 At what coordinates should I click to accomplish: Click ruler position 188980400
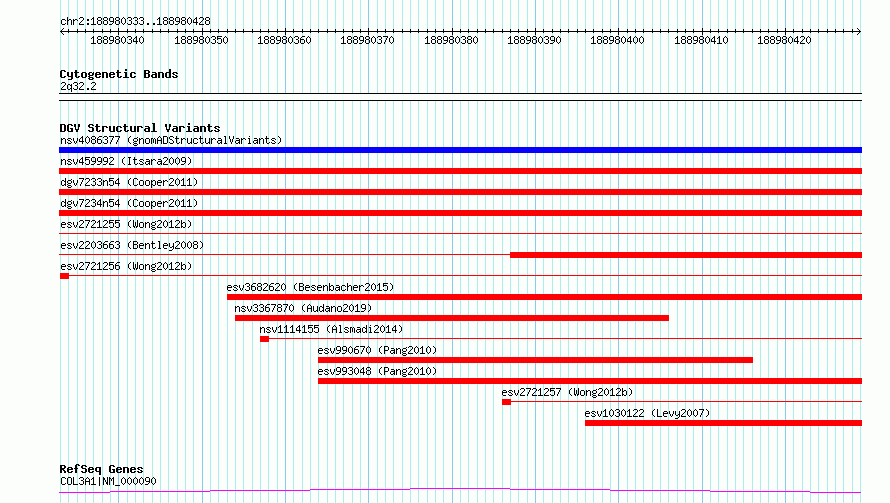coord(618,40)
